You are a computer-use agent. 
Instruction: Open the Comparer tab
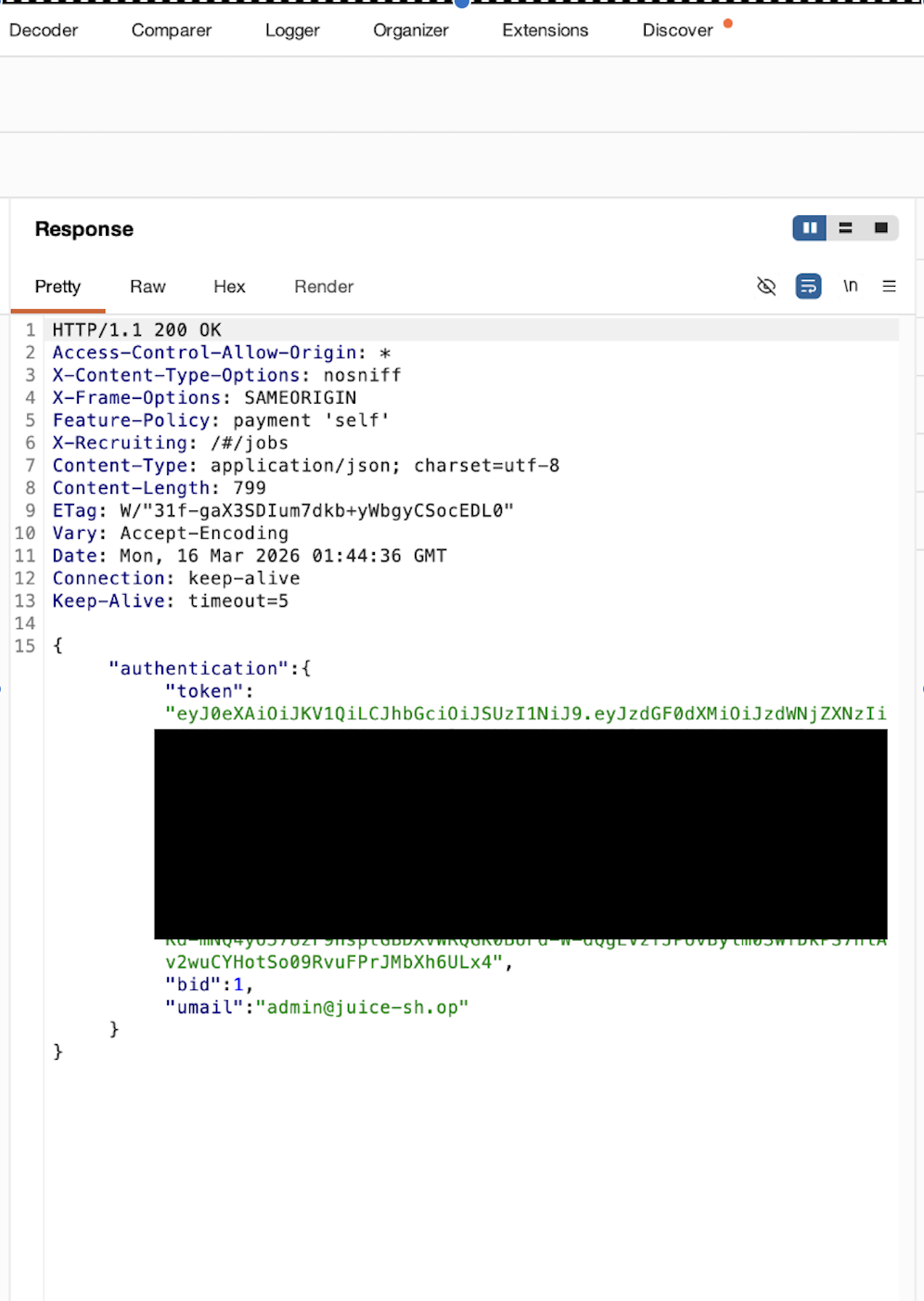point(172,30)
